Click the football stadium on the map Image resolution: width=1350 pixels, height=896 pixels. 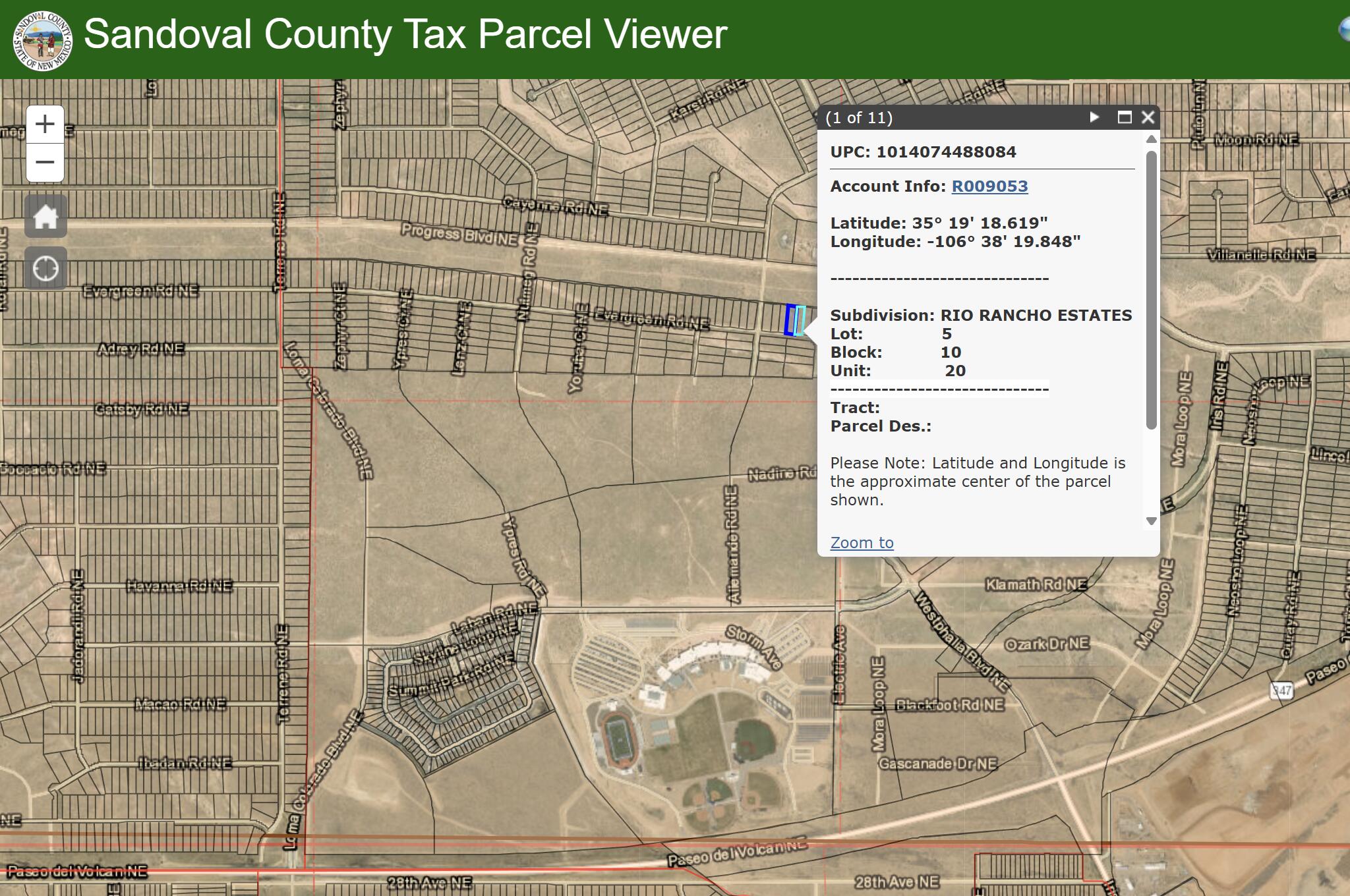pyautogui.click(x=618, y=739)
